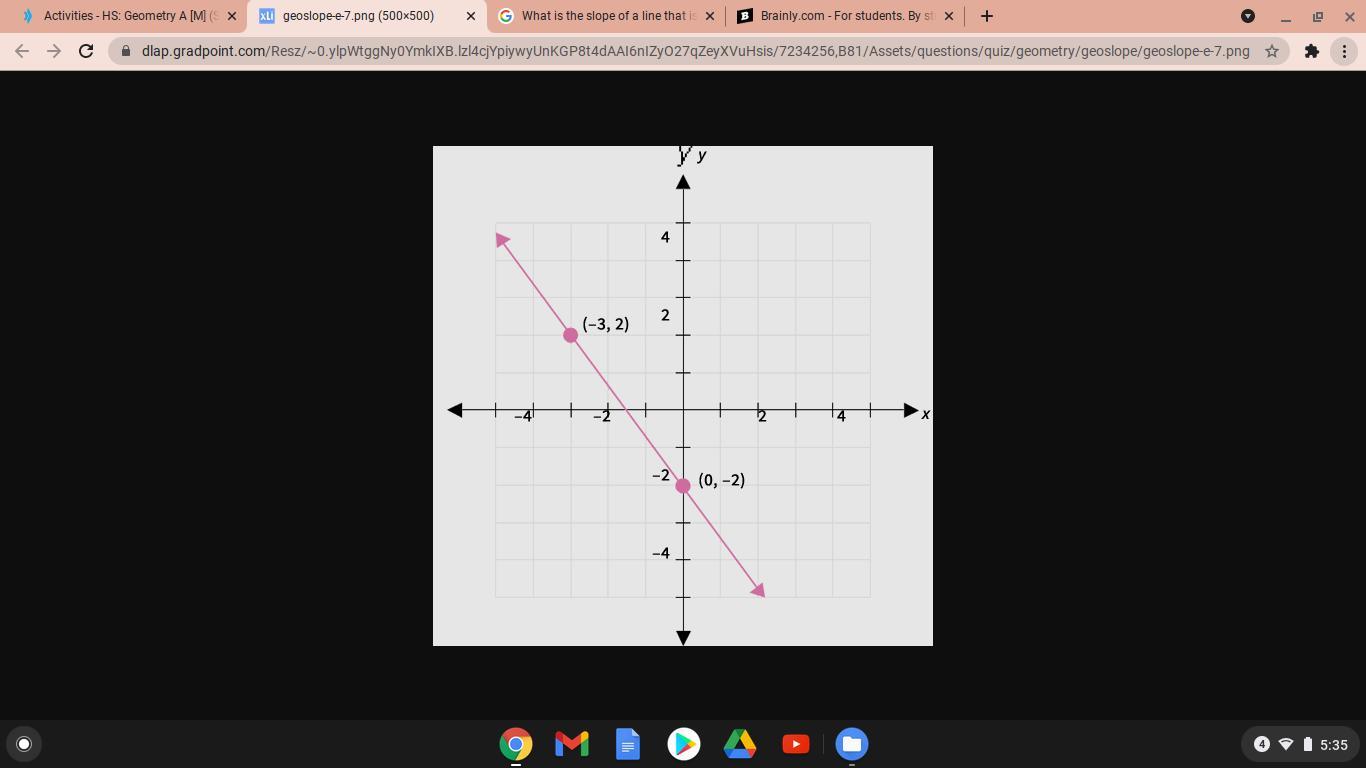The image size is (1366, 768).
Task: Close the geoslope-e-7.png tab
Action: click(x=471, y=16)
